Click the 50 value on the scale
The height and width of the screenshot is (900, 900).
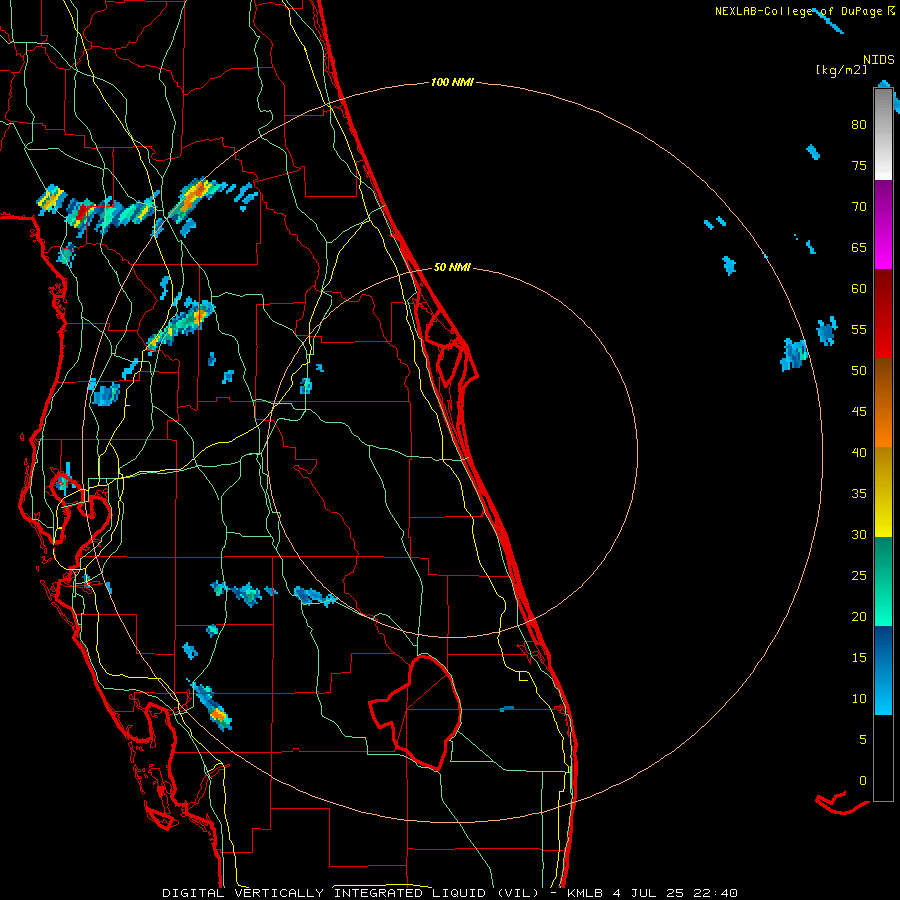[859, 370]
